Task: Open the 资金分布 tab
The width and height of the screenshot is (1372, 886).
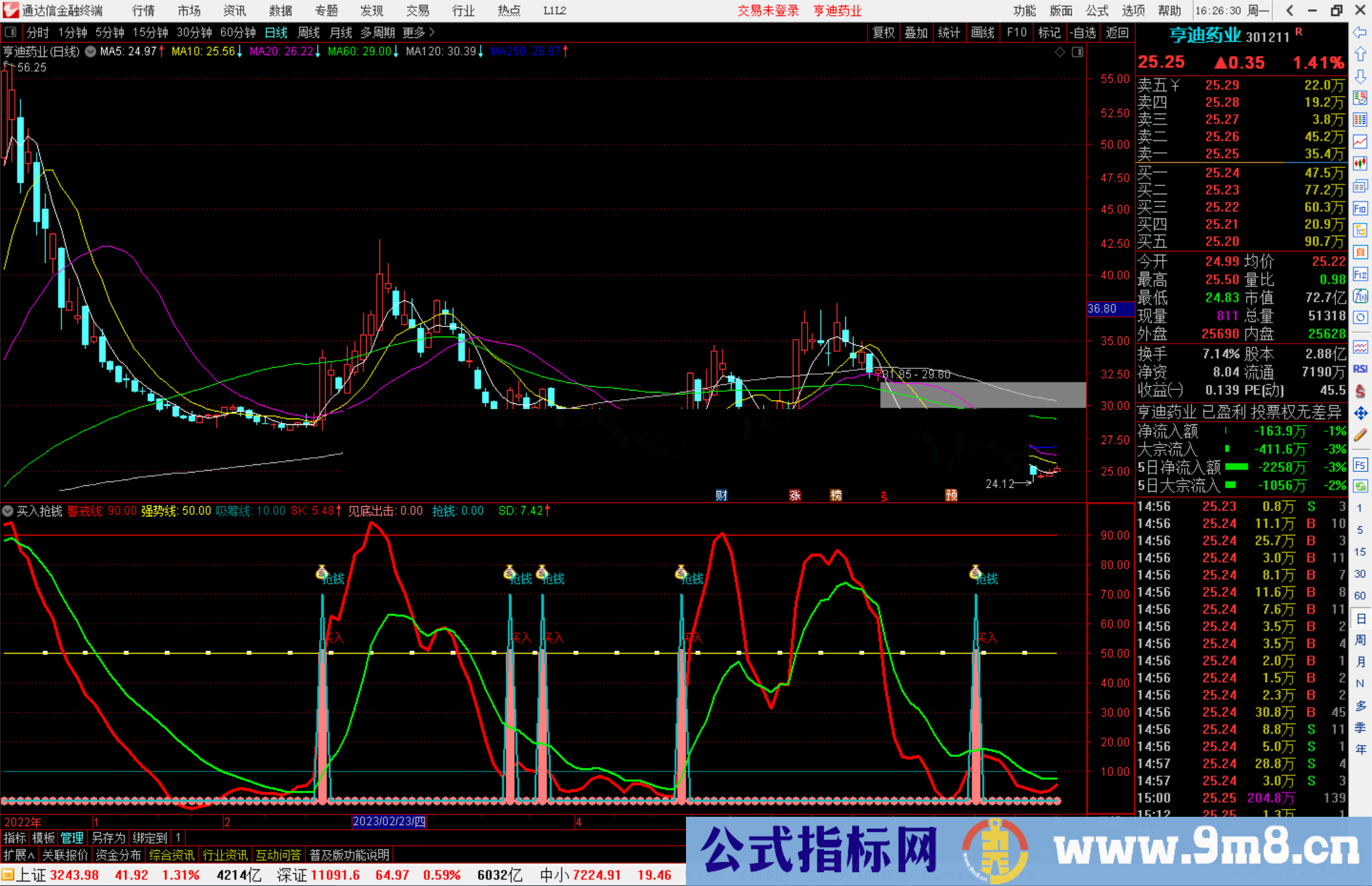Action: 118,855
